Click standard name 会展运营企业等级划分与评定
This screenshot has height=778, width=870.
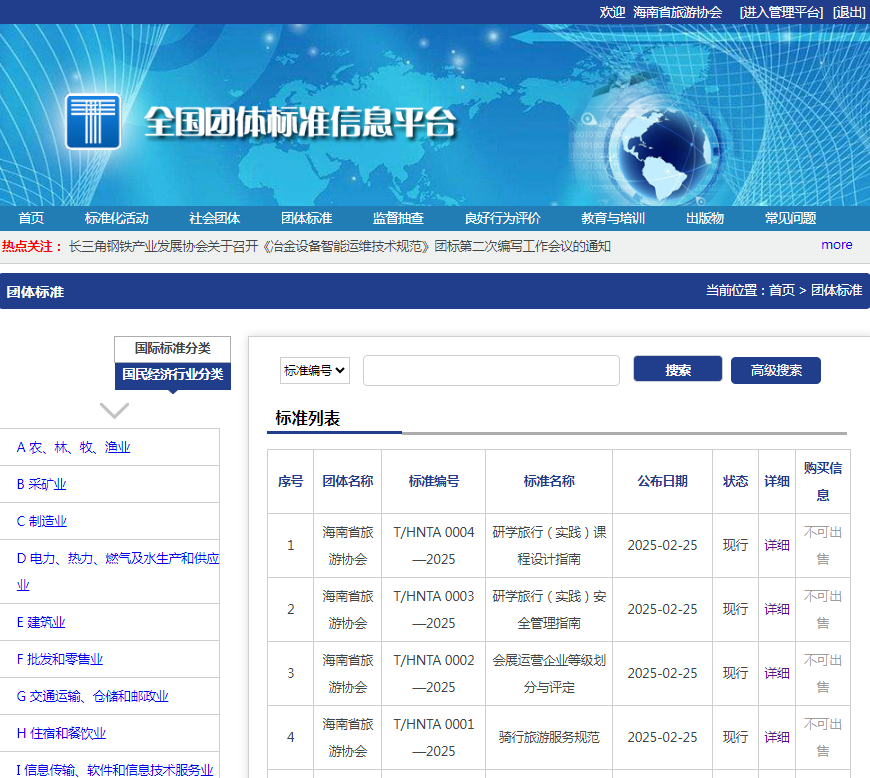point(549,673)
